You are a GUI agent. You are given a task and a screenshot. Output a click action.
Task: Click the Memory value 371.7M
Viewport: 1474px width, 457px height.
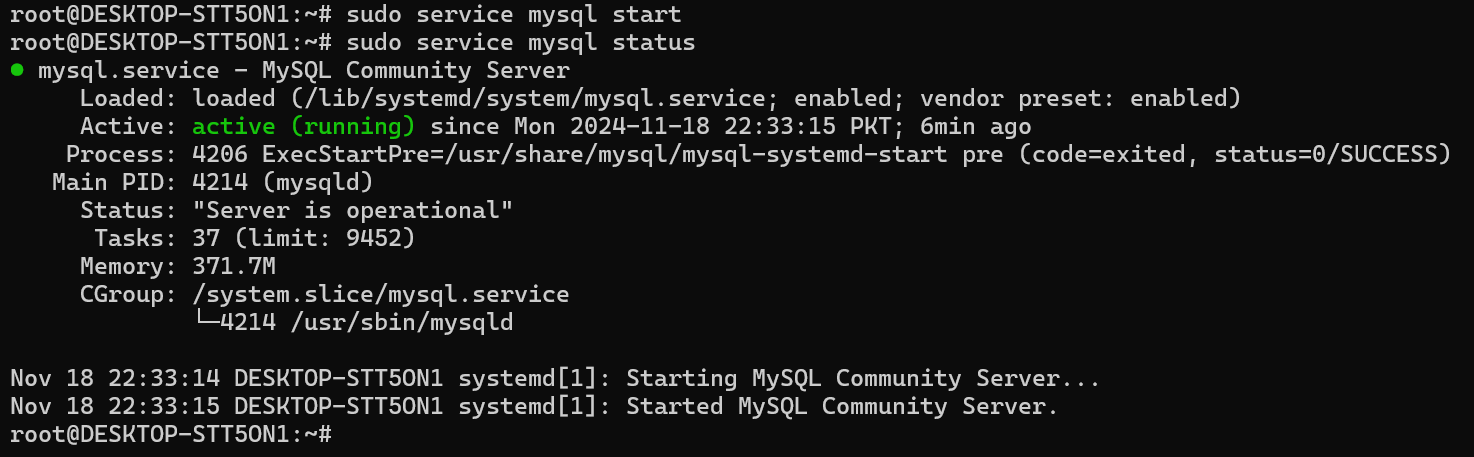(234, 267)
